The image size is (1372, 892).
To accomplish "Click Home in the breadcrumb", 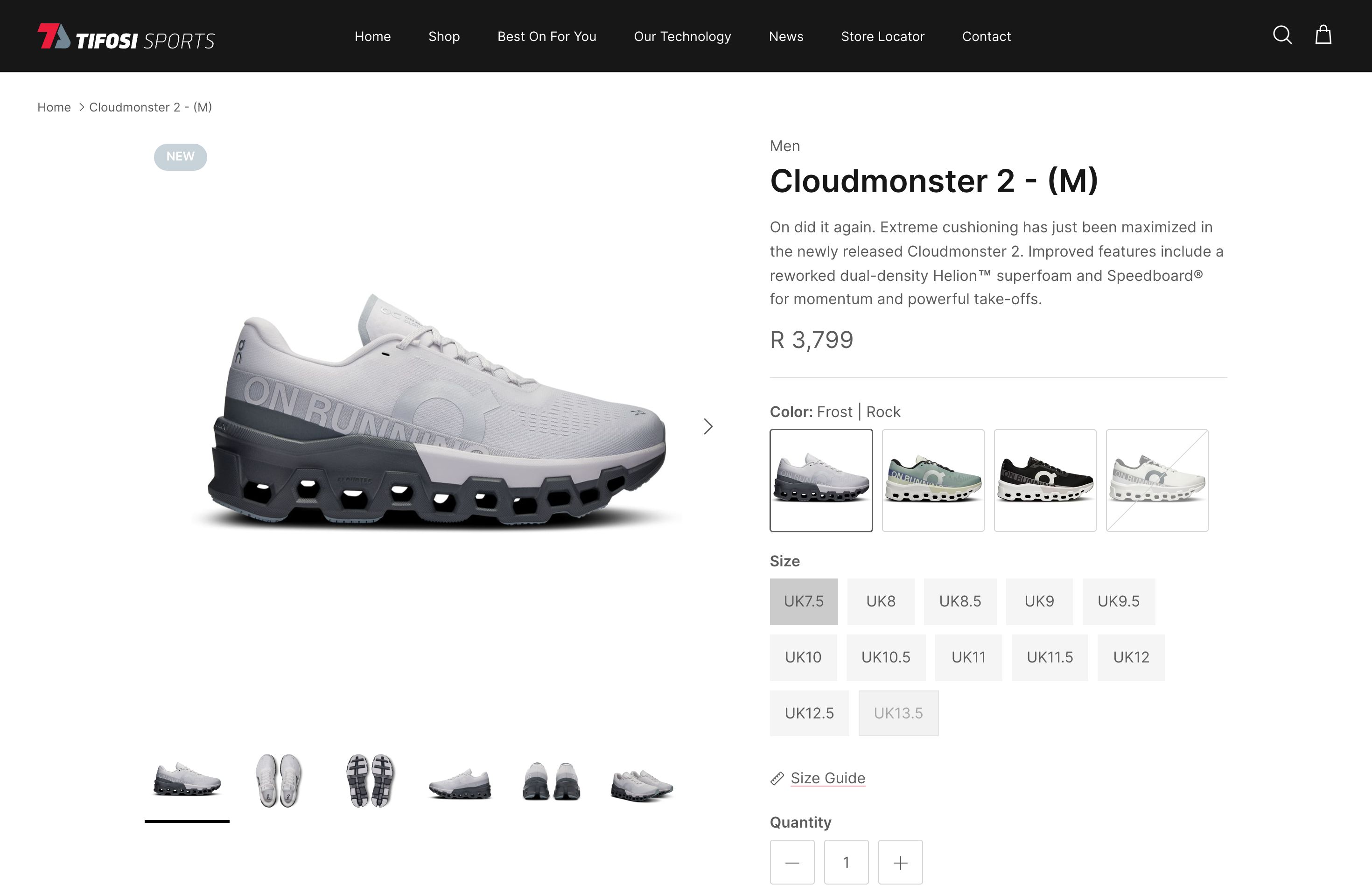I will coord(54,107).
